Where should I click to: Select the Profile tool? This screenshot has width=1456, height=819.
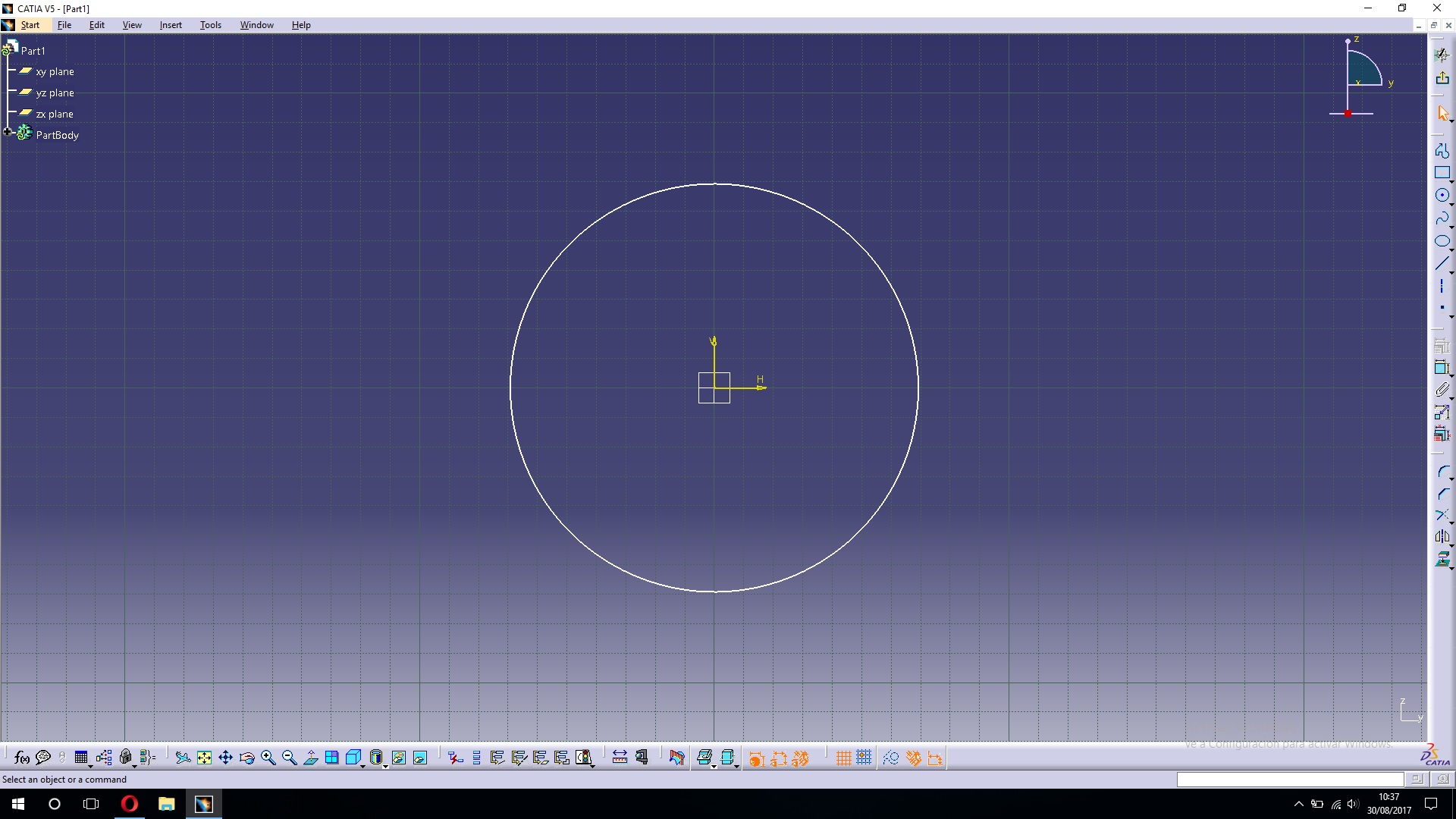tap(1443, 151)
